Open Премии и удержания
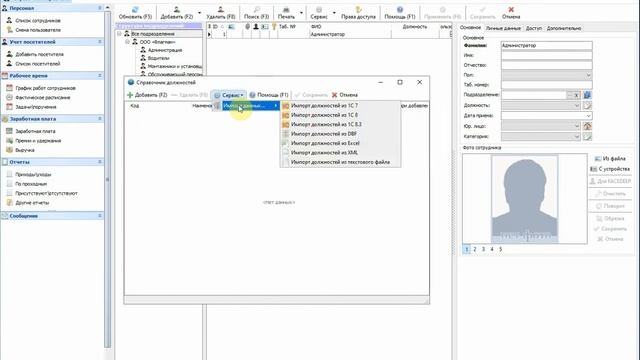This screenshot has height=360, width=640. coord(38,141)
